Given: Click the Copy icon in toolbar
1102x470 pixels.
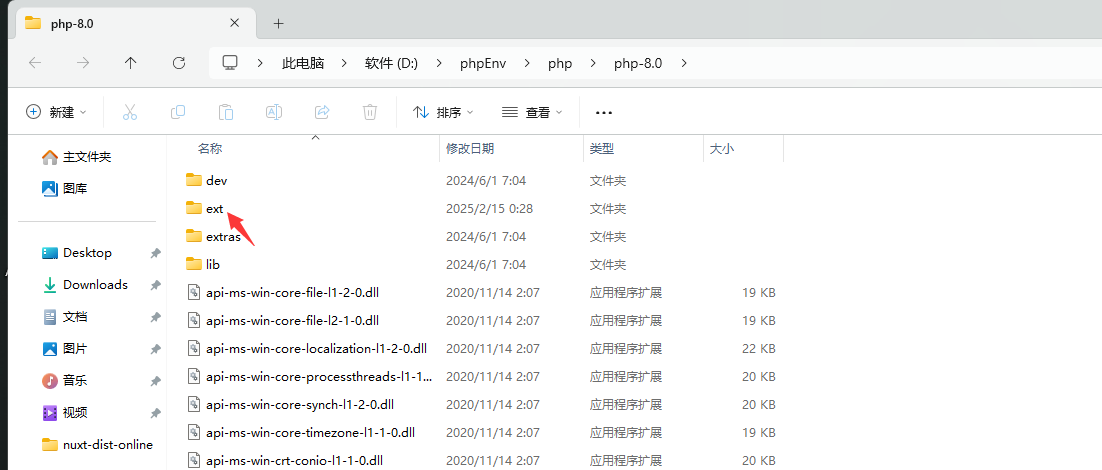Looking at the screenshot, I should click(178, 112).
